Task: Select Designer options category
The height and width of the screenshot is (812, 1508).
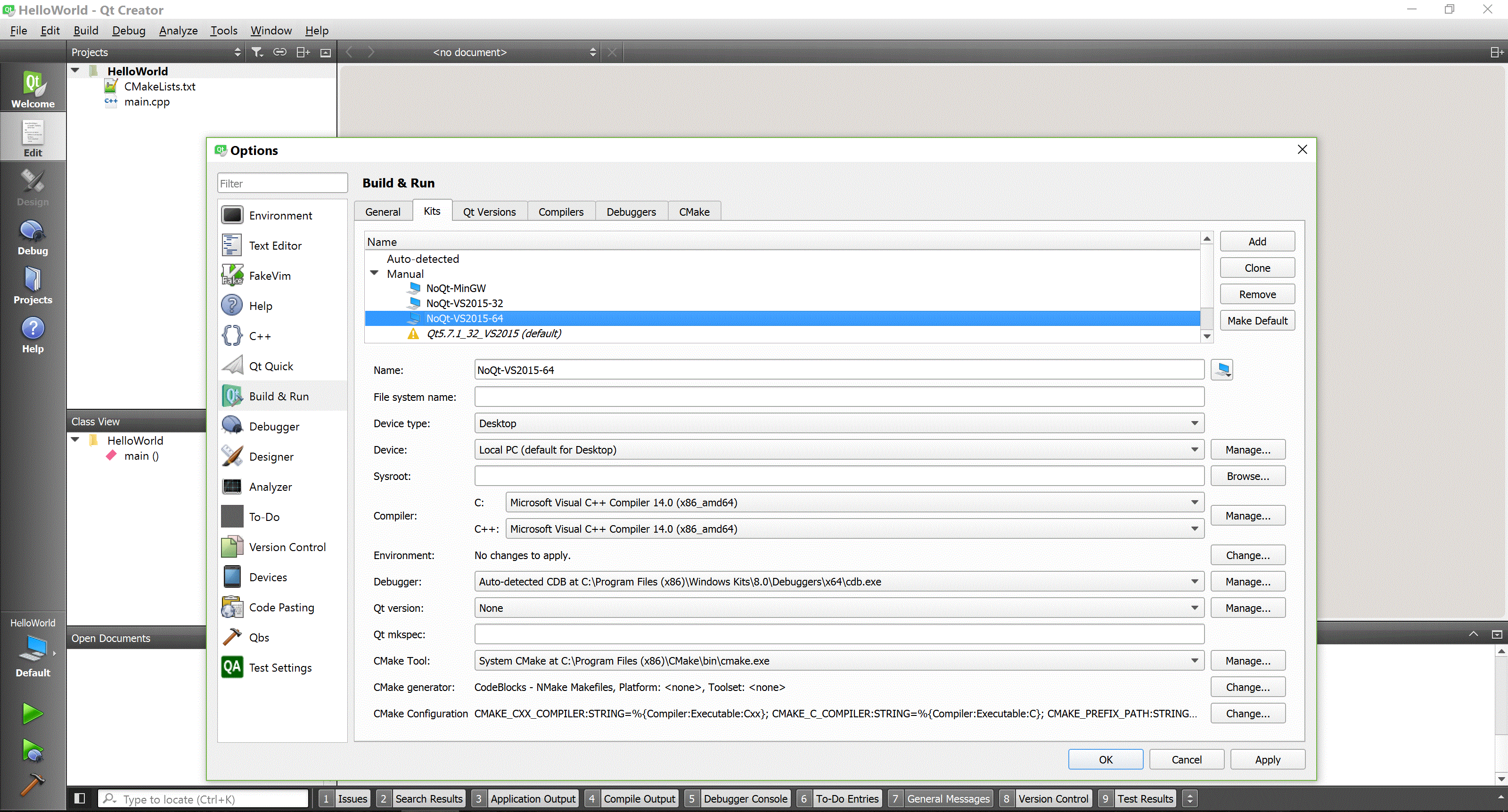Action: pyautogui.click(x=282, y=456)
